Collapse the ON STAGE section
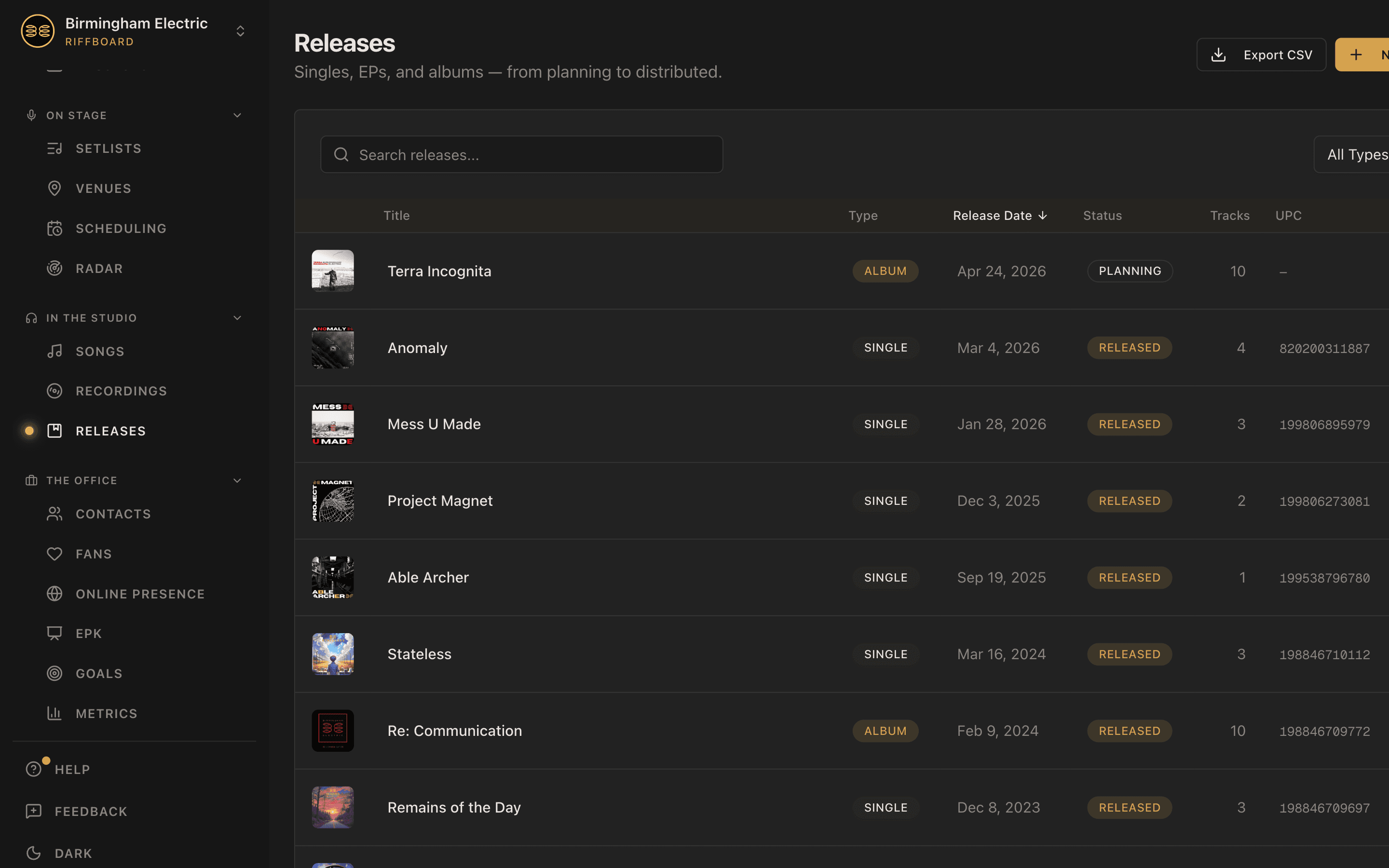Screen dimensions: 1389x868 (237, 115)
